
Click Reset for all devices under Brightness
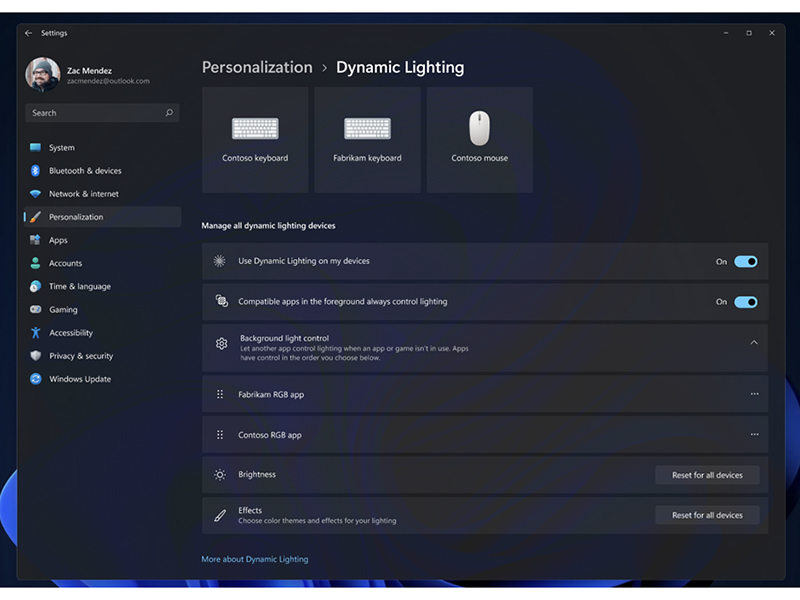tap(707, 474)
